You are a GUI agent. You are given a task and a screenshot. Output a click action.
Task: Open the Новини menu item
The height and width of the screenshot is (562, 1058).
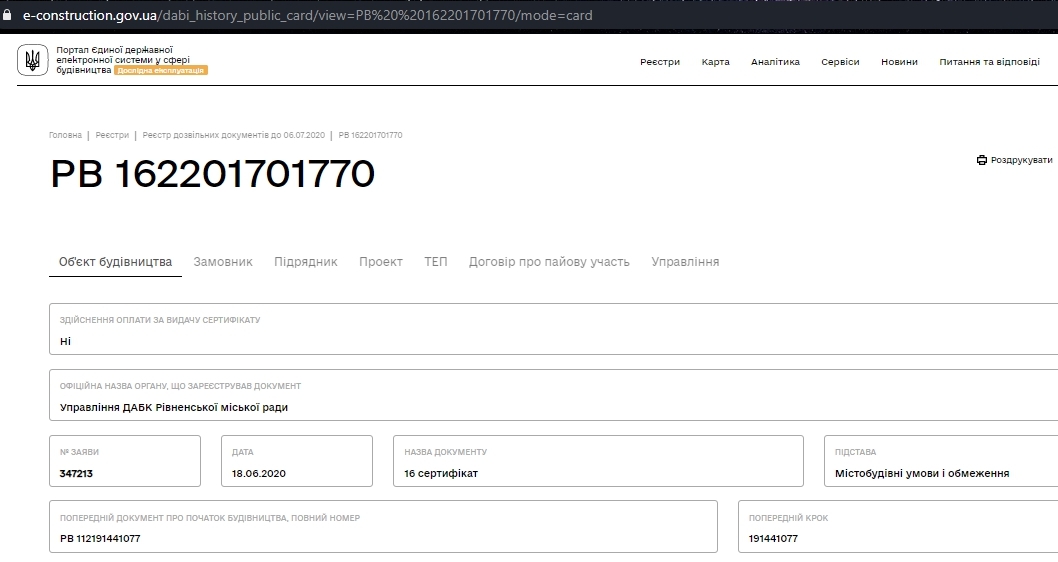pos(899,62)
